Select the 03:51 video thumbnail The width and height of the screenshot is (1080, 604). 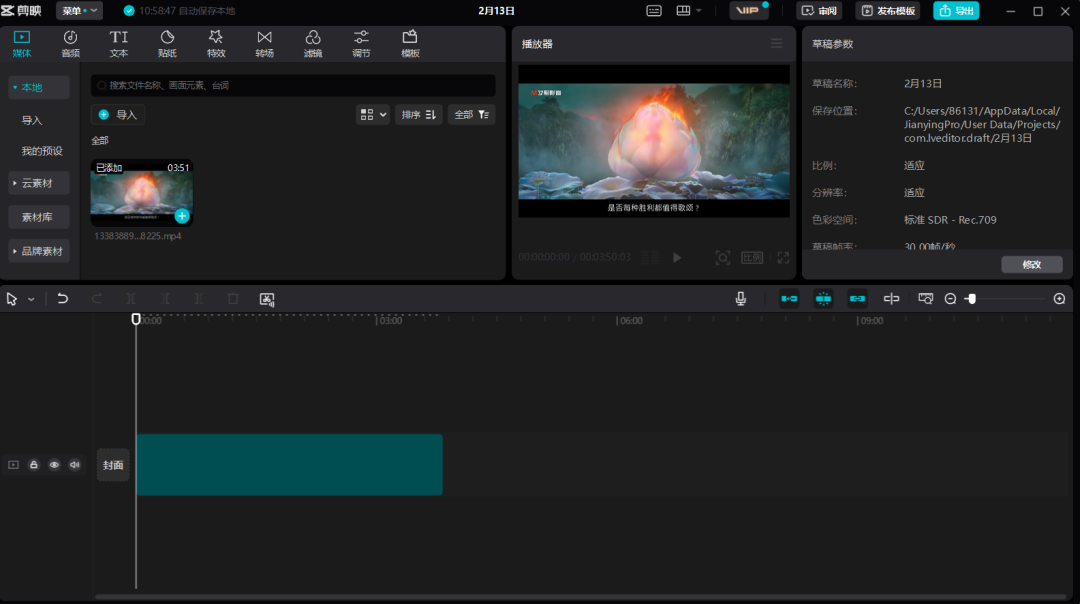142,193
